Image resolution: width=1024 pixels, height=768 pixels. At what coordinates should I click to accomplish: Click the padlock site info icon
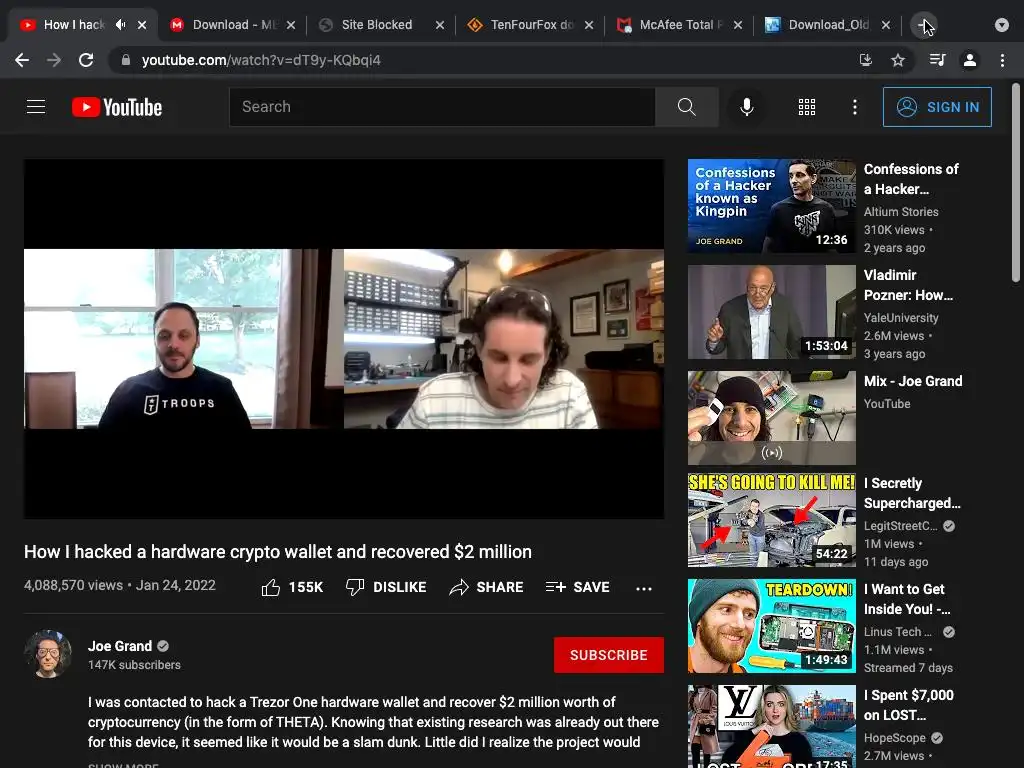(125, 60)
